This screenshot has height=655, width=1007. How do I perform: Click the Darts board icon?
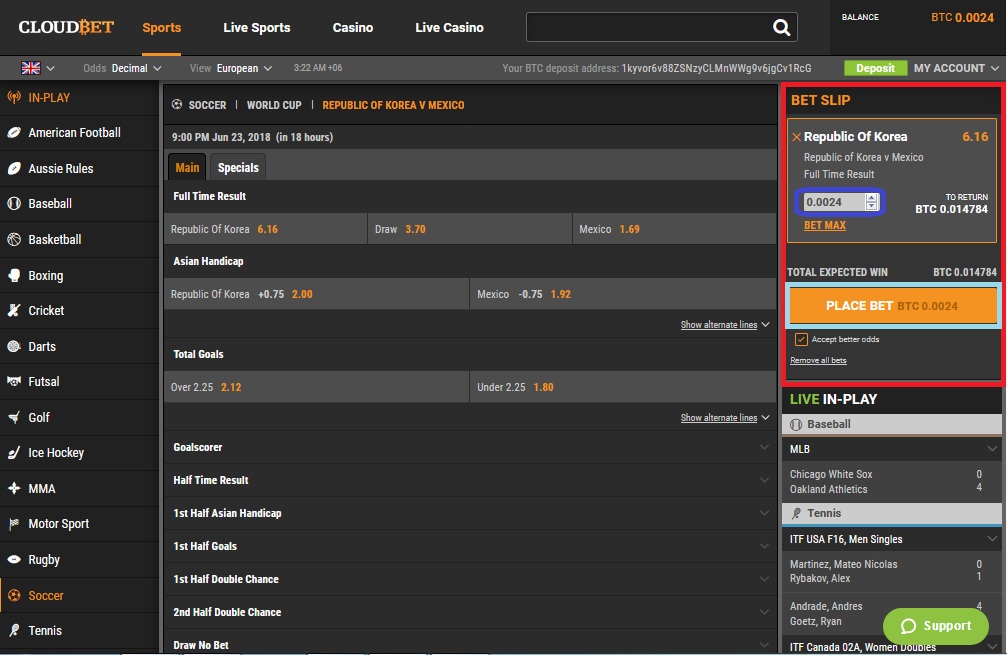click(x=13, y=346)
